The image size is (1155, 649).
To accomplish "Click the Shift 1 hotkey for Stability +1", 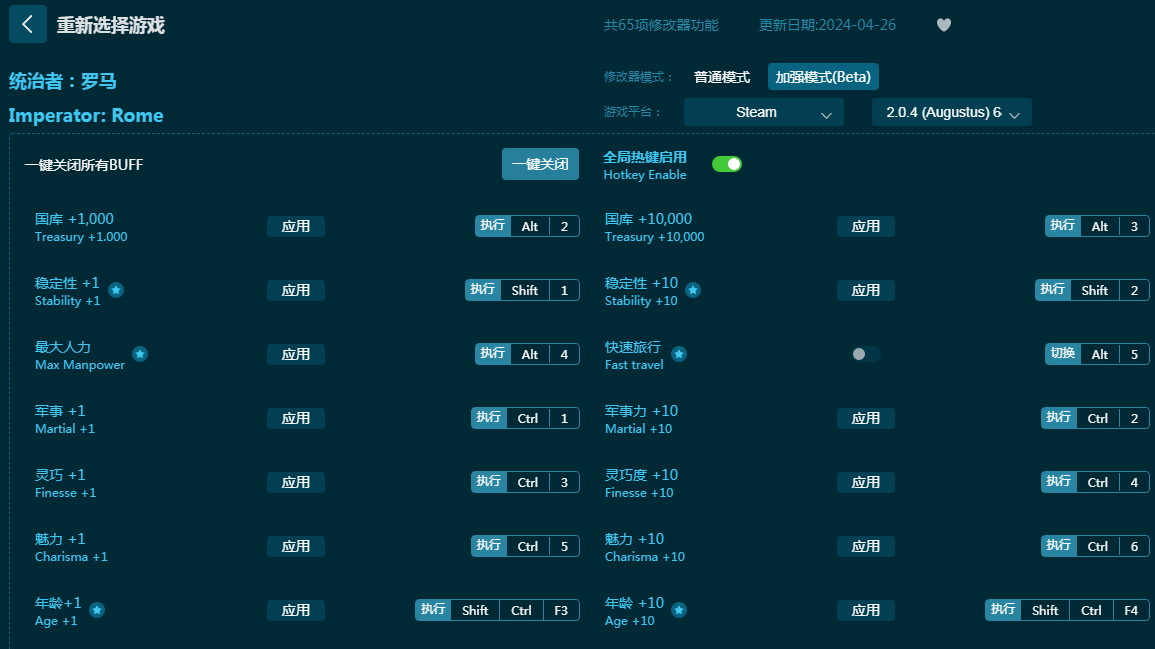I will 522,290.
